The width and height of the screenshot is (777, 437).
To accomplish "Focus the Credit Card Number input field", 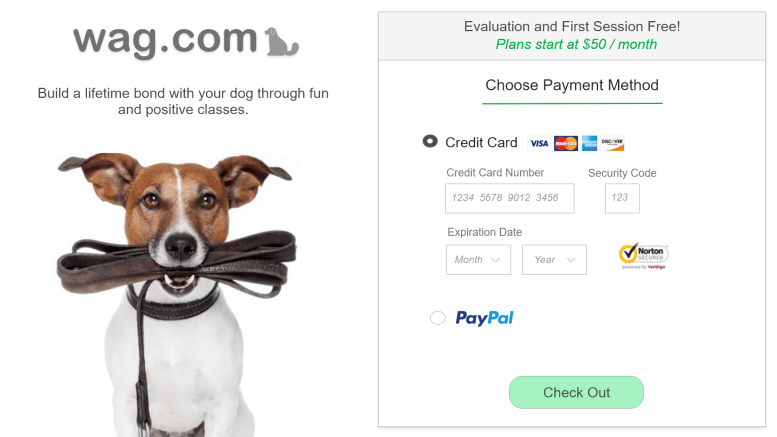I will click(x=509, y=198).
